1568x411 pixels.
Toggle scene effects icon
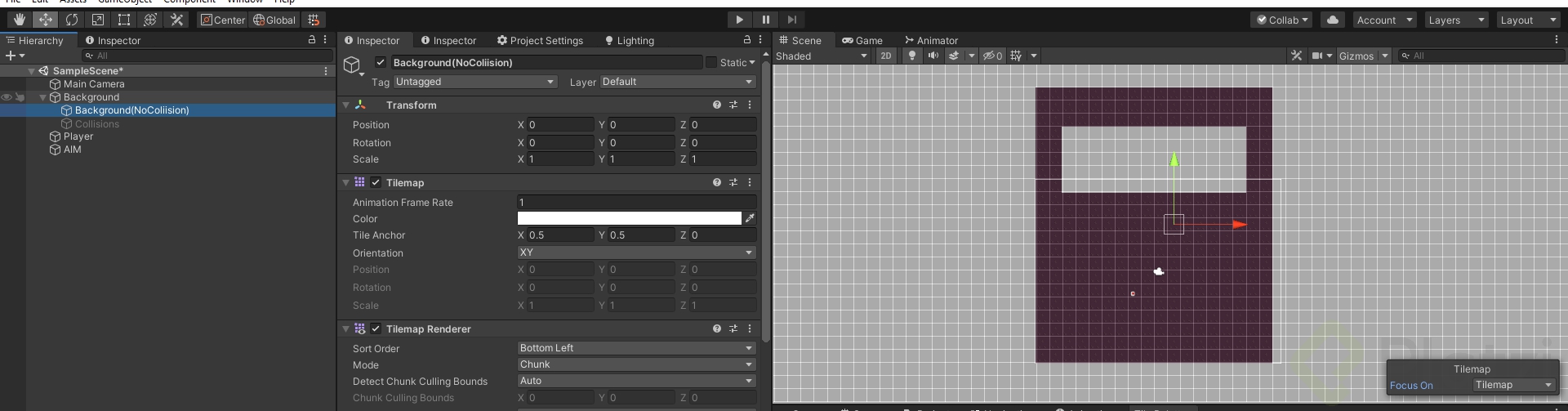pyautogui.click(x=953, y=56)
